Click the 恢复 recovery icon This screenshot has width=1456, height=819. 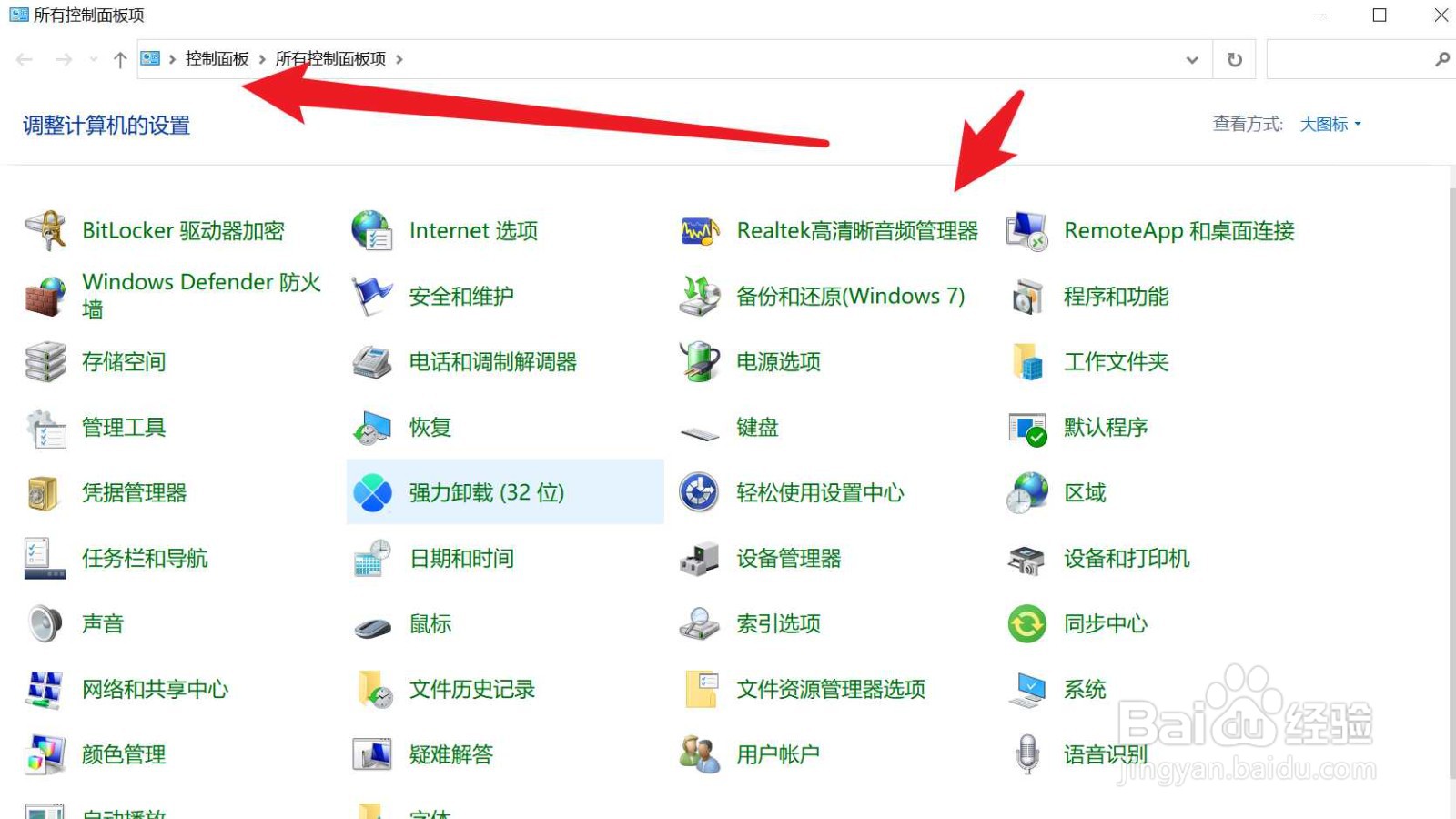point(372,427)
